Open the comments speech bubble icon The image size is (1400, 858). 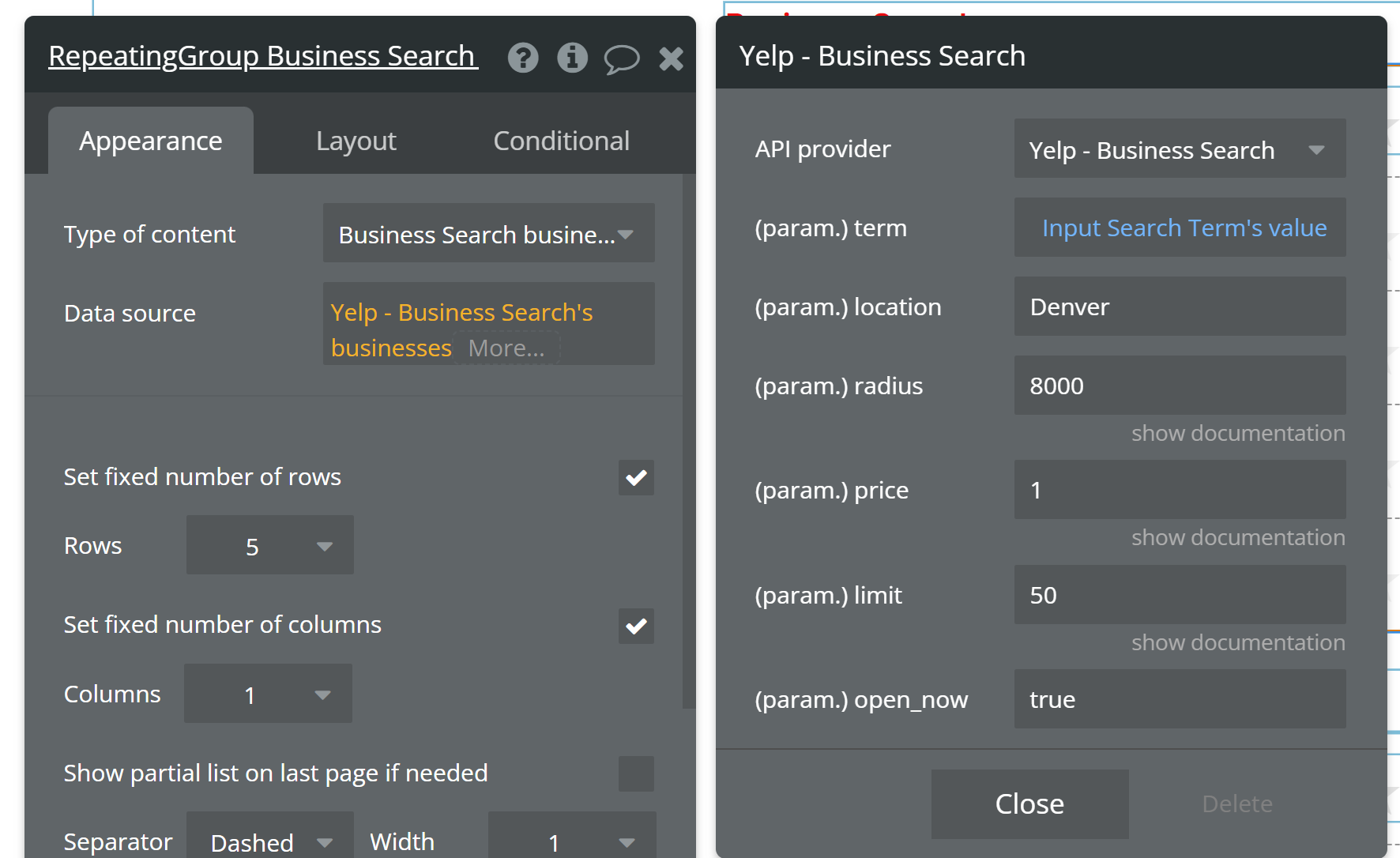pos(621,58)
